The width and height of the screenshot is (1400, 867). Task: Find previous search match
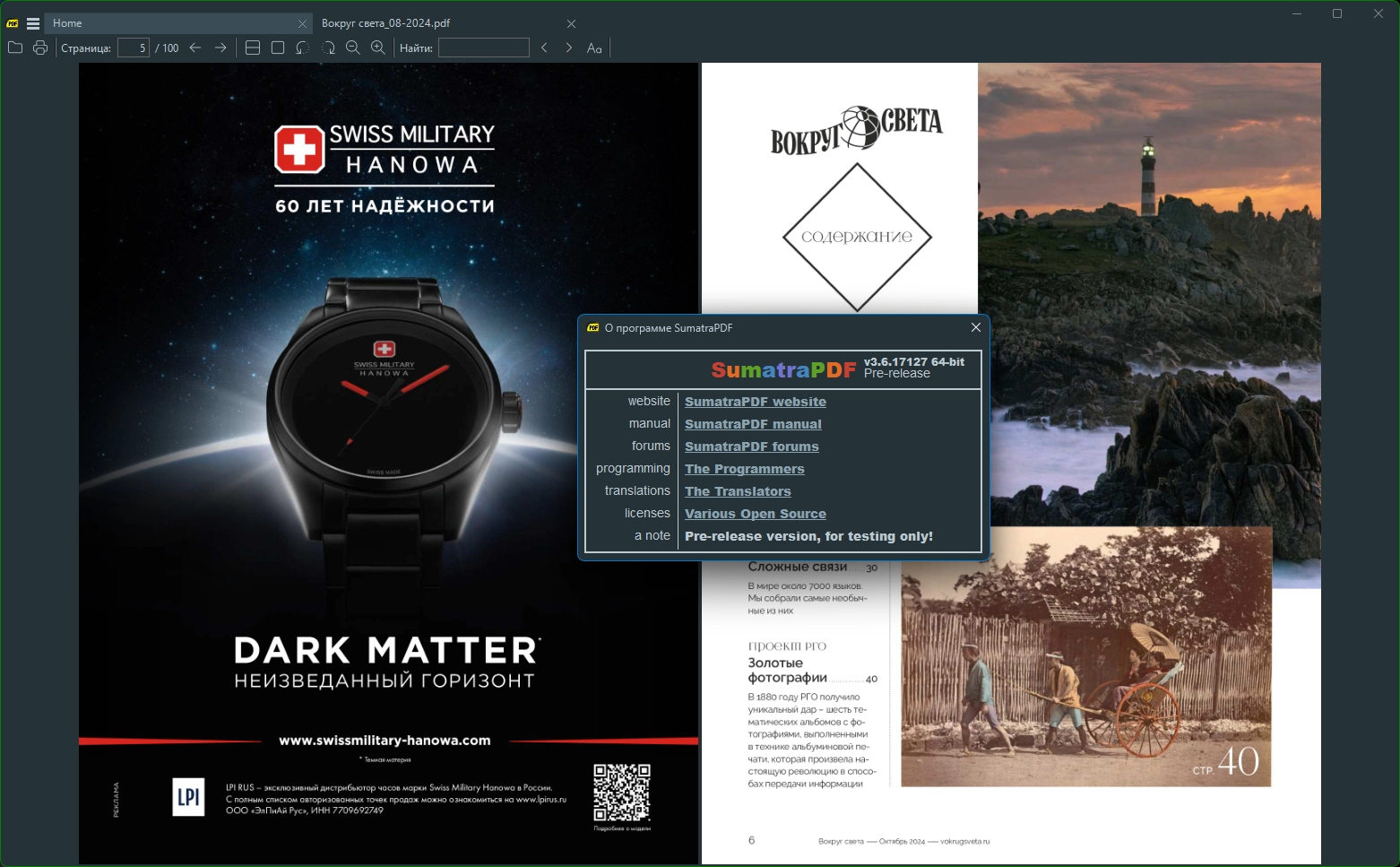point(544,48)
